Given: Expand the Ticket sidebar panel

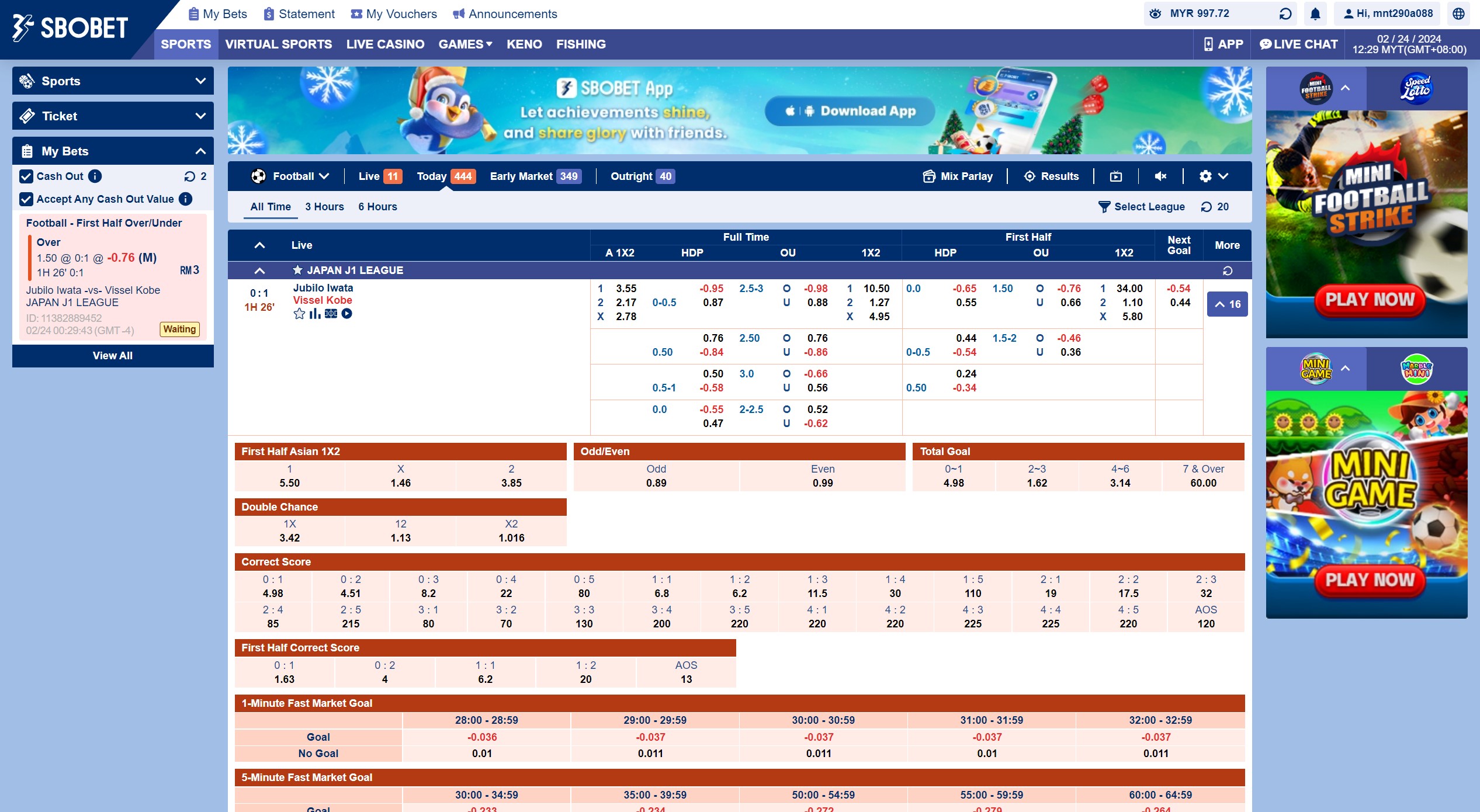Looking at the screenshot, I should 113,116.
